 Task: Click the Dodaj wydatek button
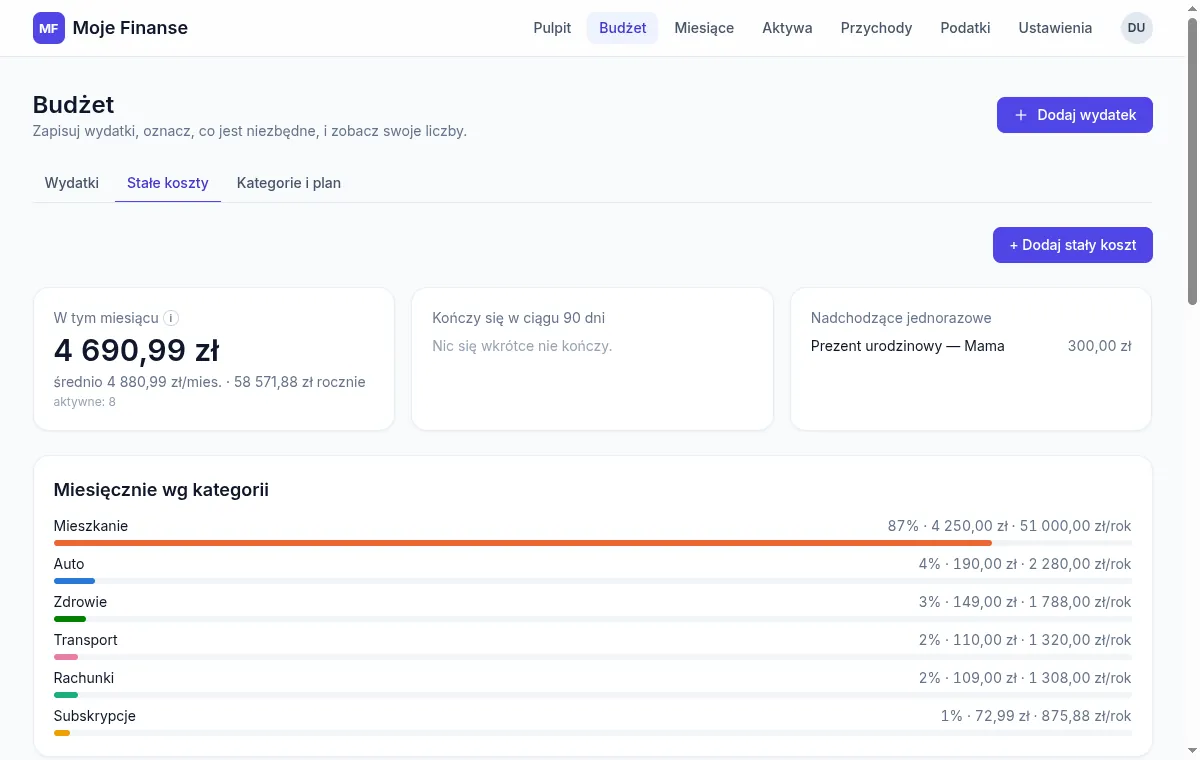1074,115
